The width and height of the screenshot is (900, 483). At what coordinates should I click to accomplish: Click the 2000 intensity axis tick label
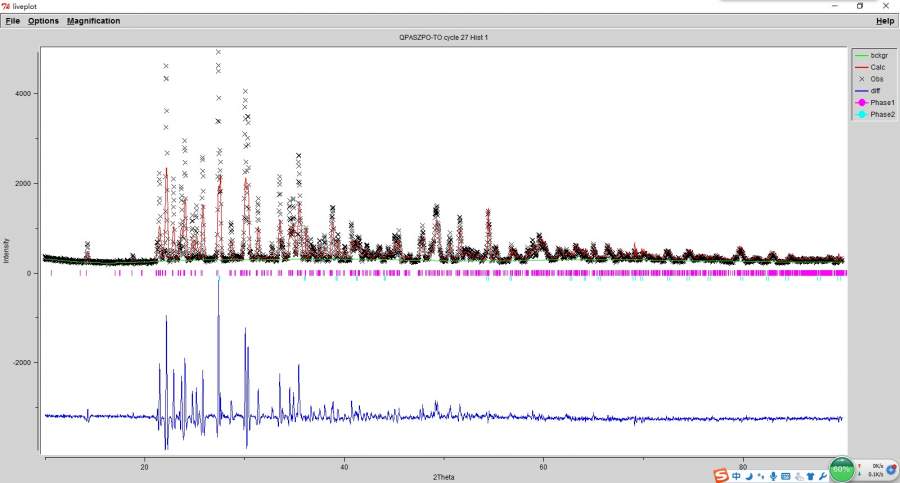[x=24, y=184]
